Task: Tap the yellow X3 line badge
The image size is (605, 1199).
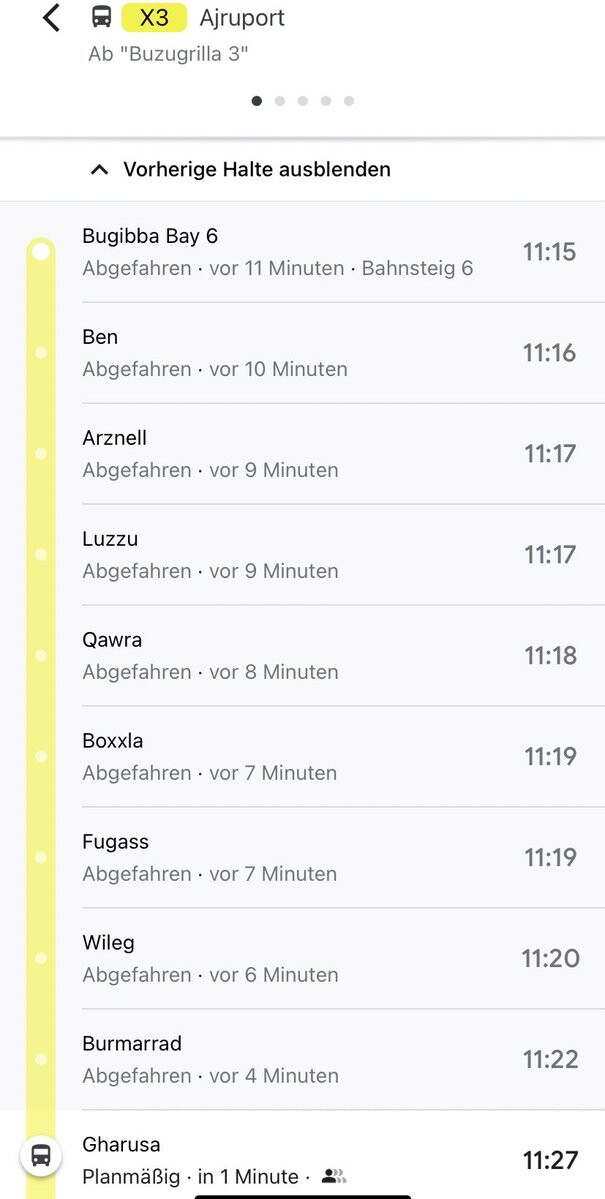Action: click(x=154, y=17)
